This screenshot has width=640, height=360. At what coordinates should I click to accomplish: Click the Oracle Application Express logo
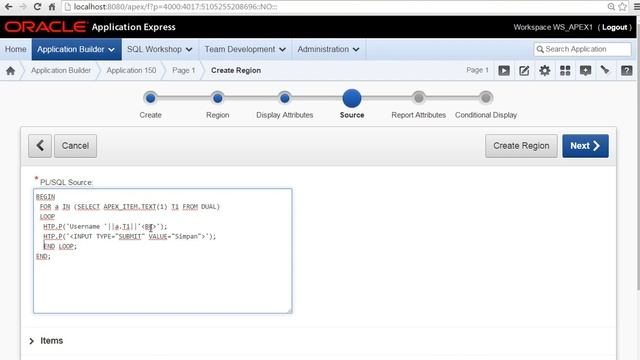(x=90, y=27)
